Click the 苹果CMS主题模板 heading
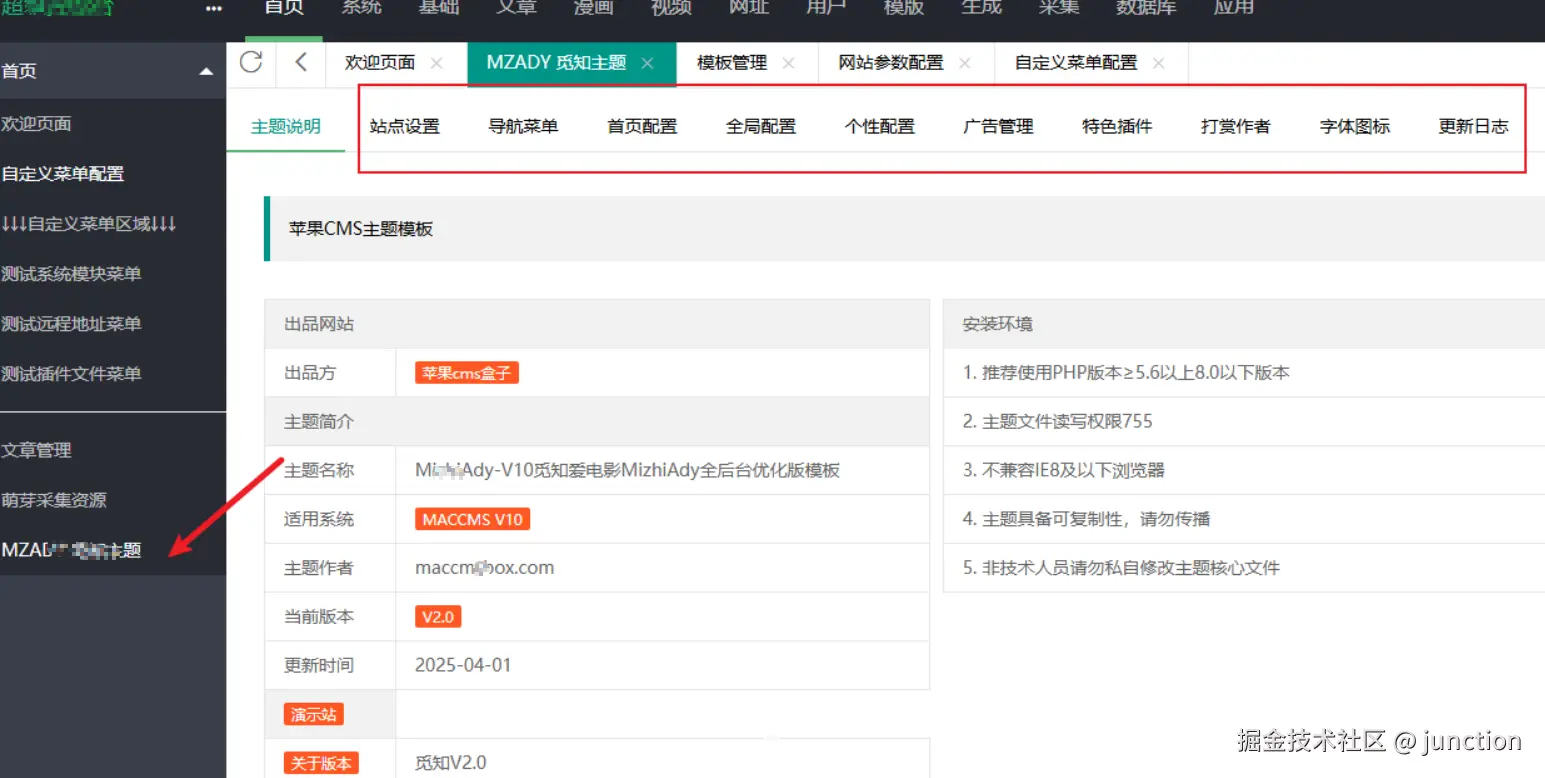Viewport: 1545px width, 778px height. [x=361, y=229]
